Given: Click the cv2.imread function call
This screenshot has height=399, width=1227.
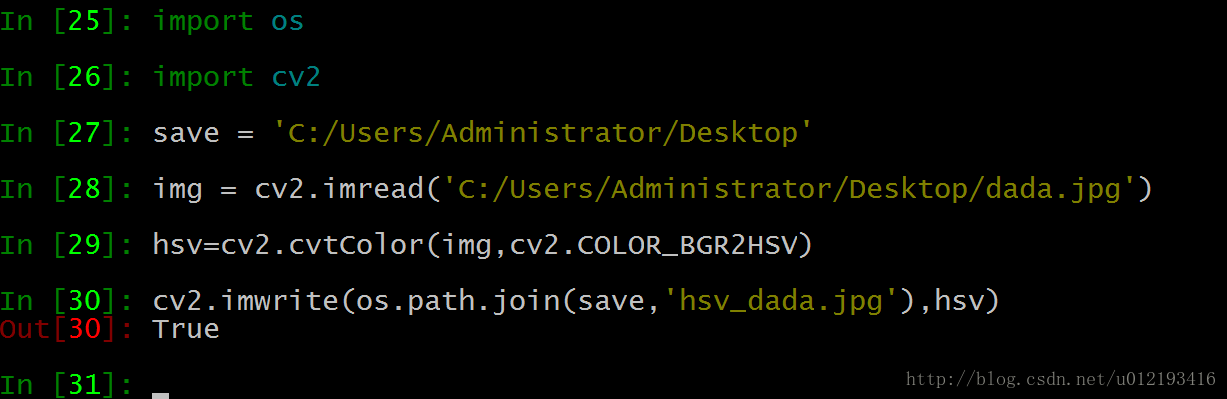Looking at the screenshot, I should click(x=338, y=189).
